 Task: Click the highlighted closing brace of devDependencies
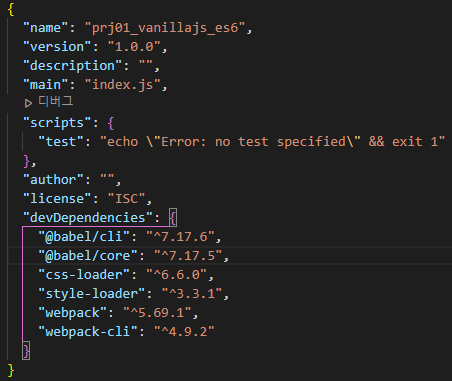26,351
